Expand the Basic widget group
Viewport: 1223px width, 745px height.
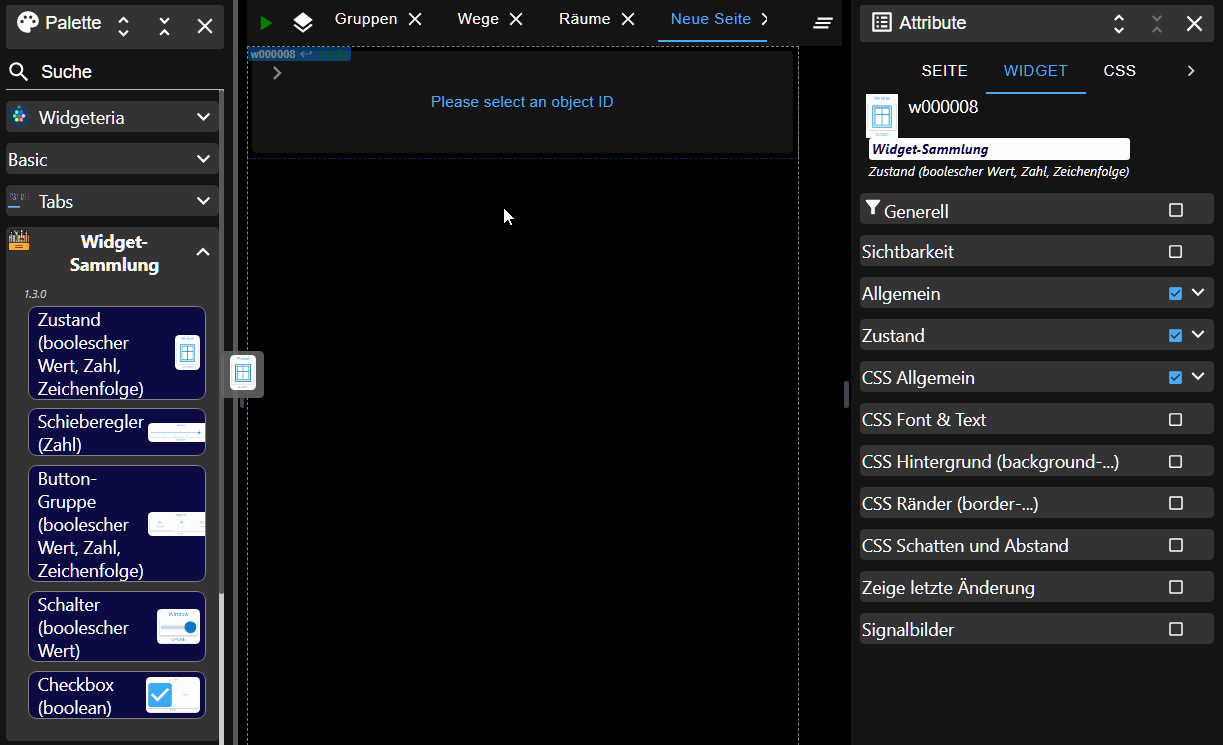[x=203, y=159]
